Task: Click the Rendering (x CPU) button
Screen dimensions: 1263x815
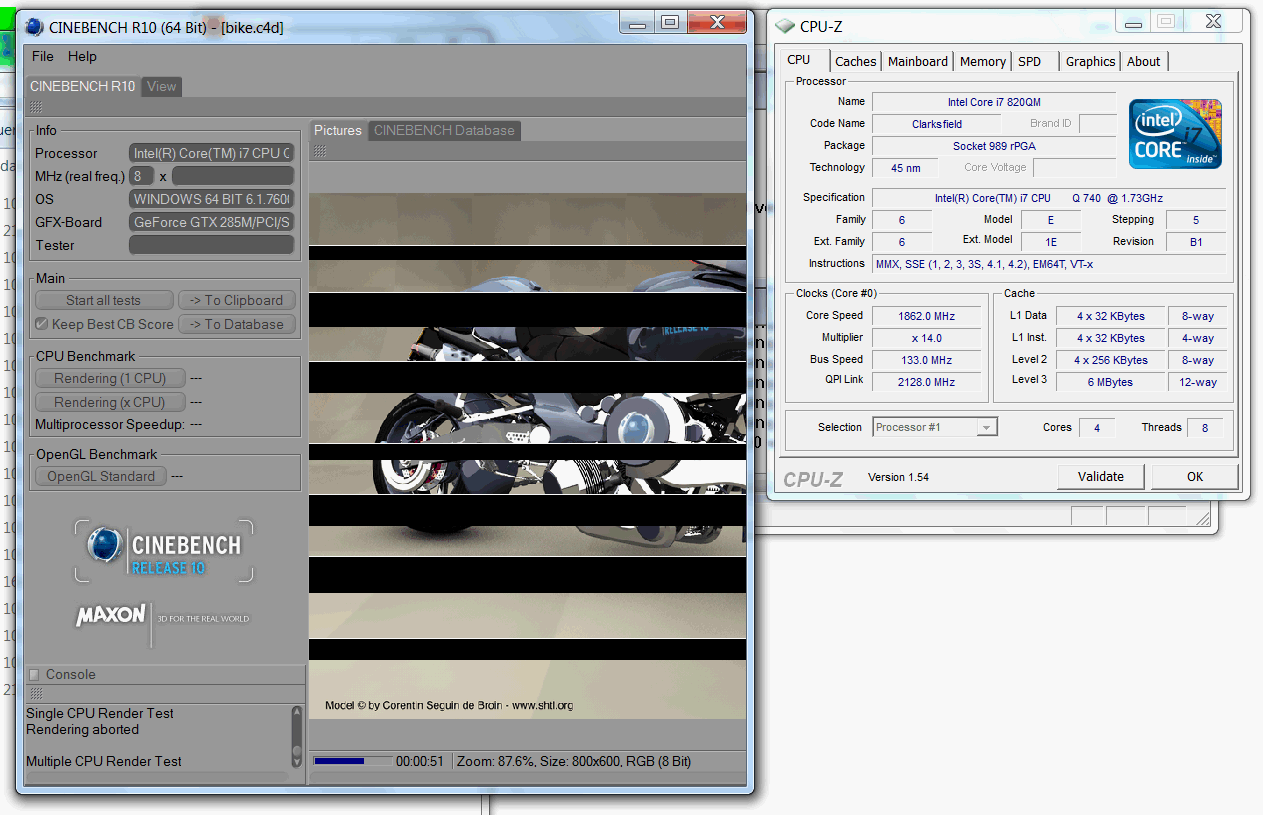Action: coord(110,402)
